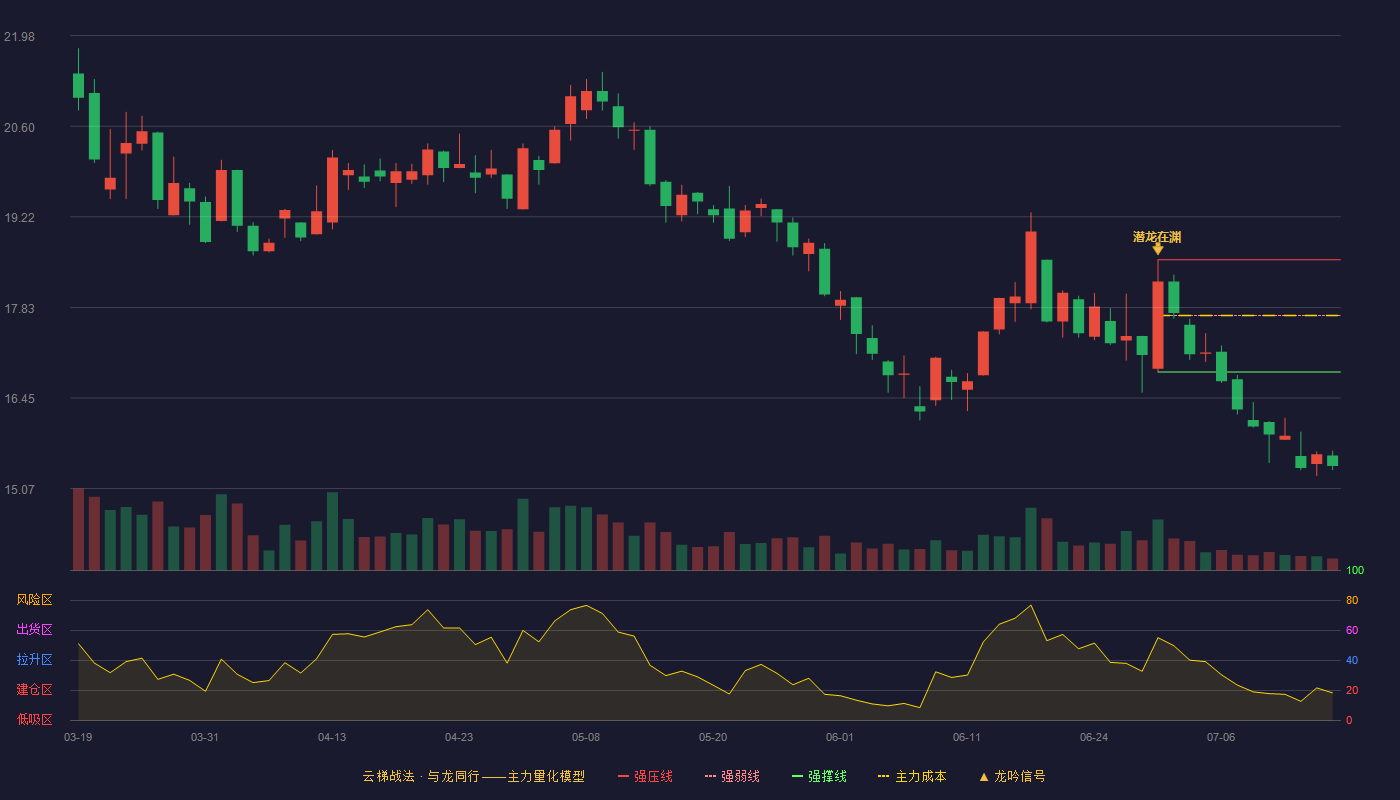Click the 03-19 date label
Image resolution: width=1400 pixels, height=800 pixels.
[78, 737]
